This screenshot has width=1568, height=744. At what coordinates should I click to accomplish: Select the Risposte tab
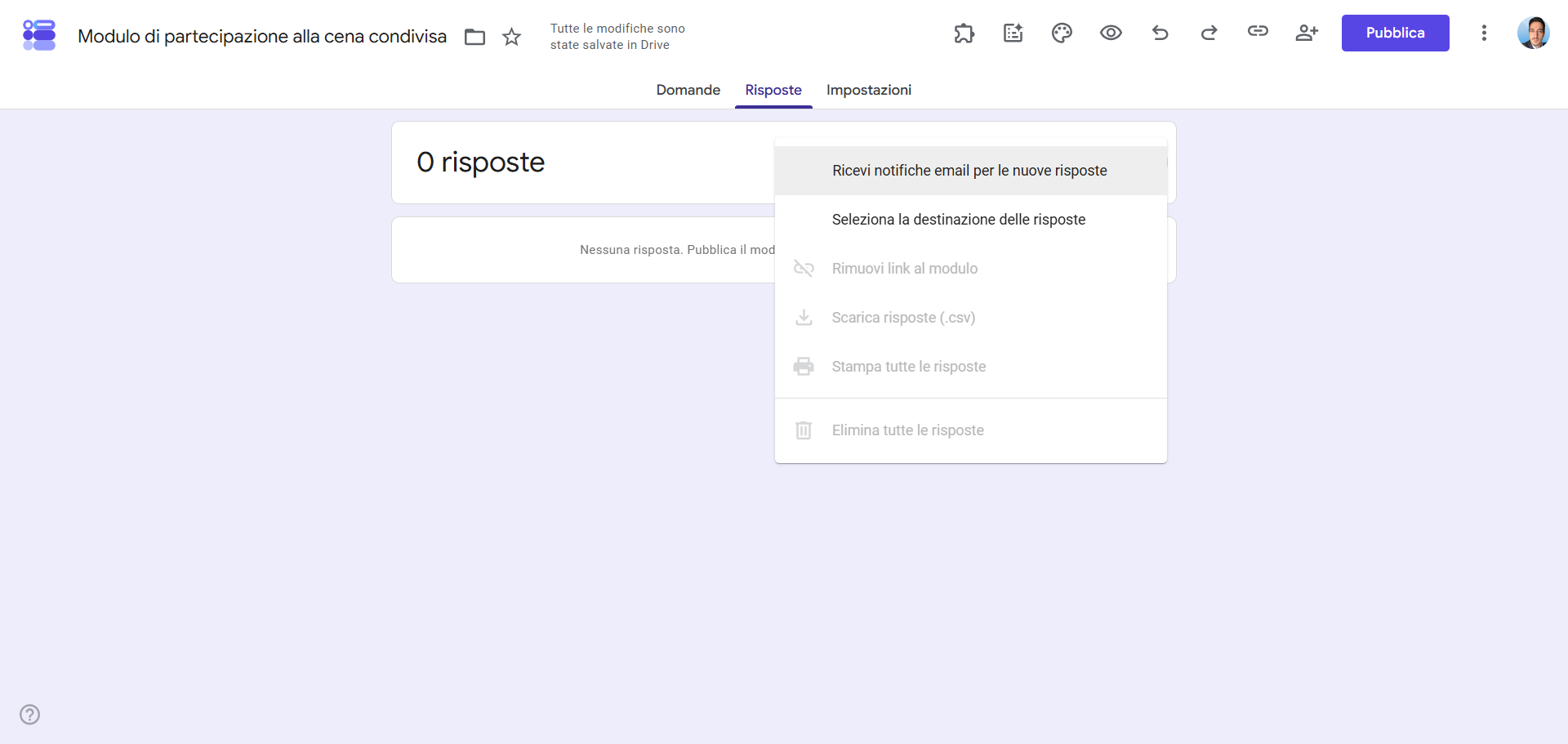click(773, 90)
